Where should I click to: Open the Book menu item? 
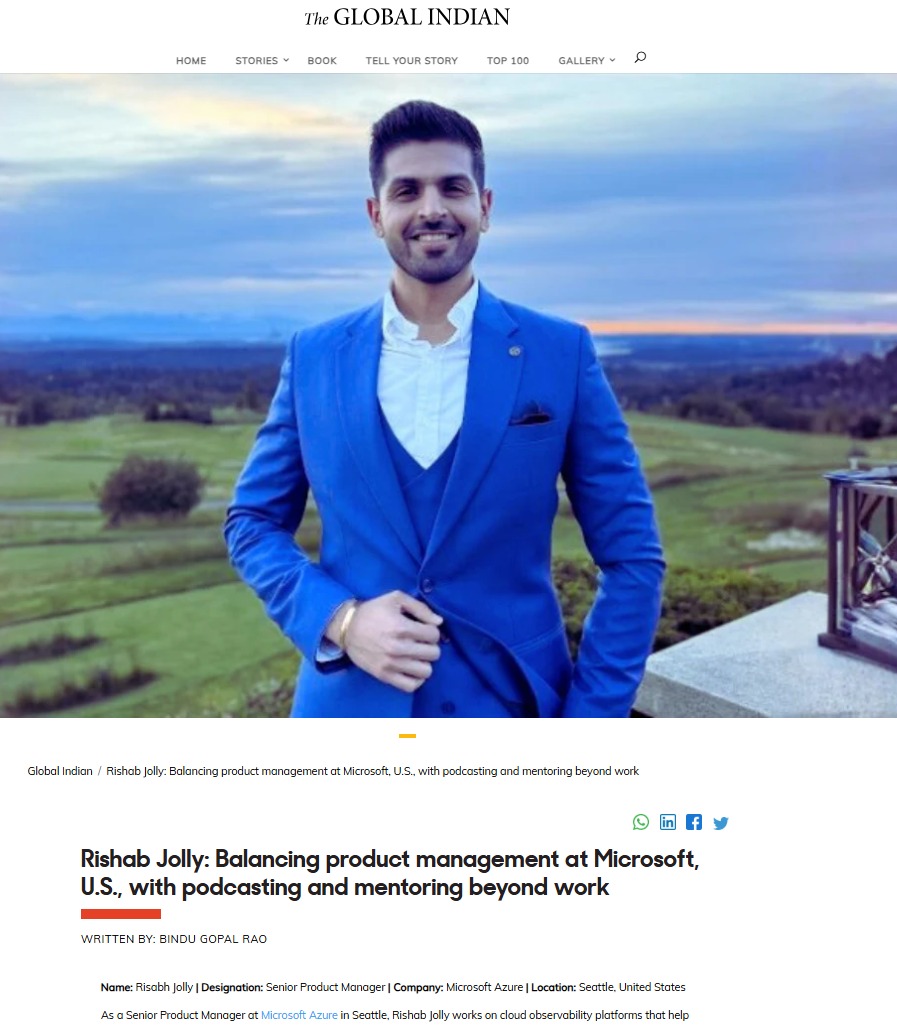coord(322,60)
